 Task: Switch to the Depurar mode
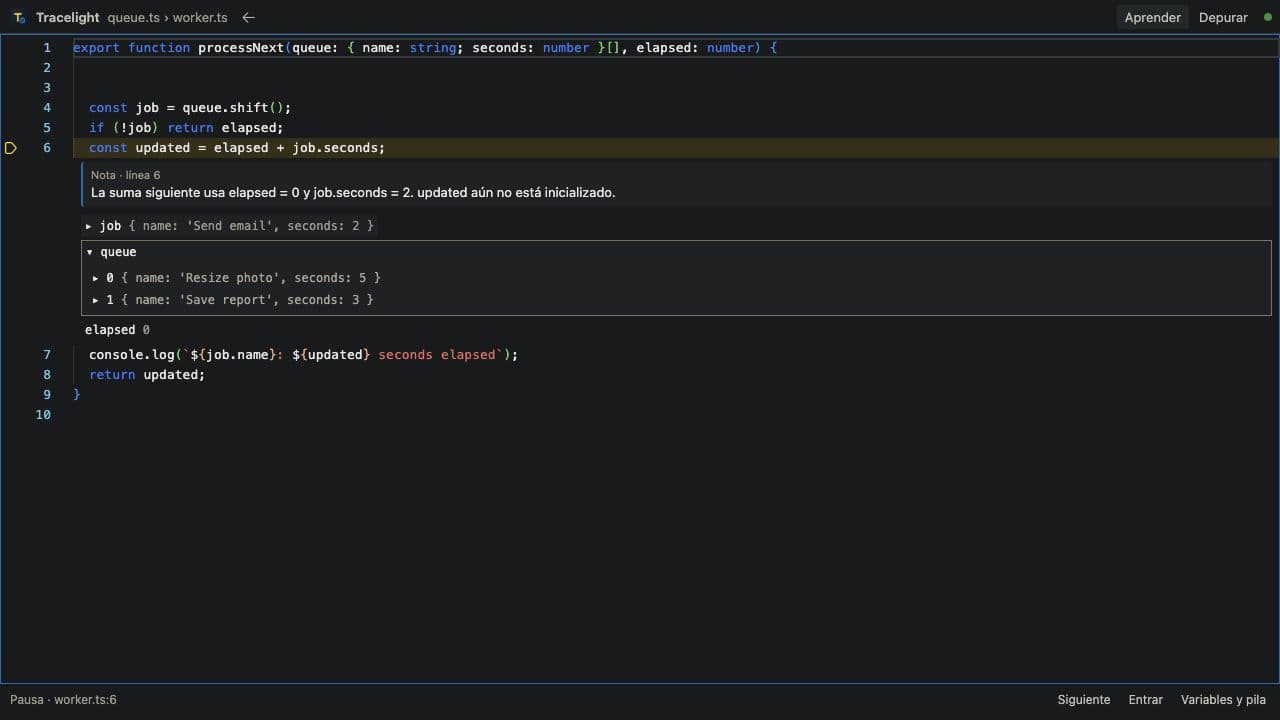coord(1223,17)
